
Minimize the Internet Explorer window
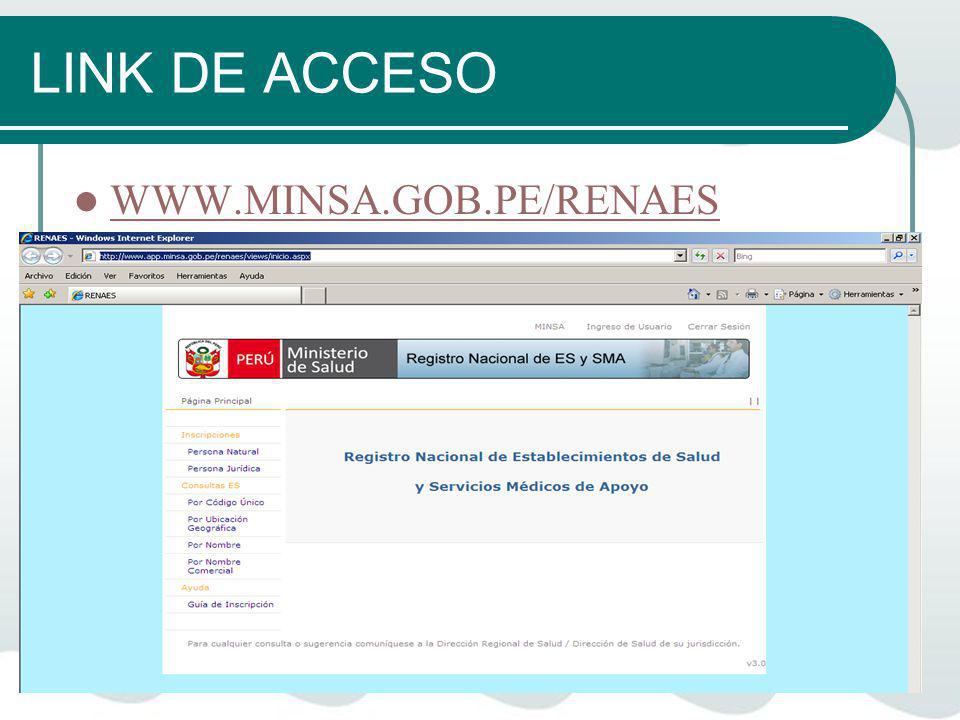887,238
